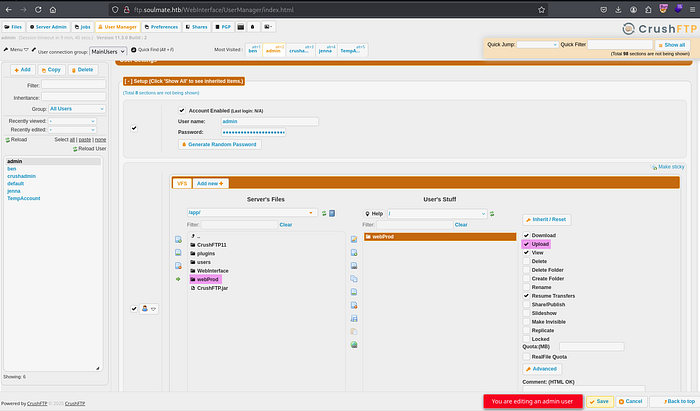The width and height of the screenshot is (700, 411).
Task: Reload the page using browser reload button
Action: click(38, 9)
